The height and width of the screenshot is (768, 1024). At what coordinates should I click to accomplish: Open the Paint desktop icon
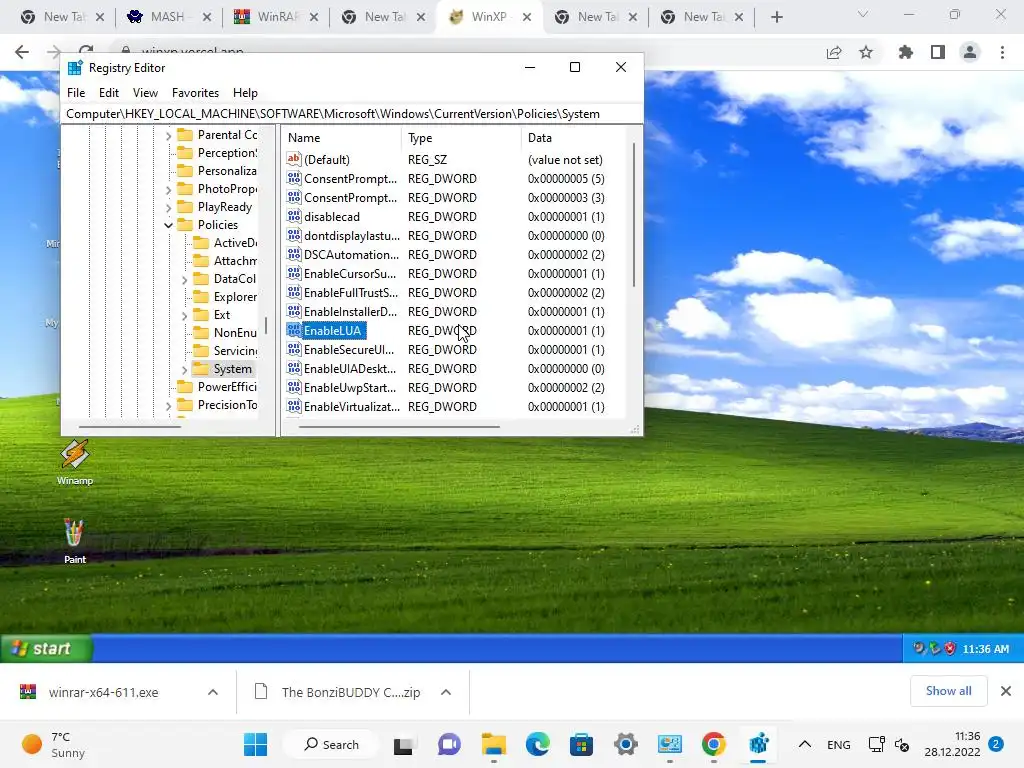point(74,541)
